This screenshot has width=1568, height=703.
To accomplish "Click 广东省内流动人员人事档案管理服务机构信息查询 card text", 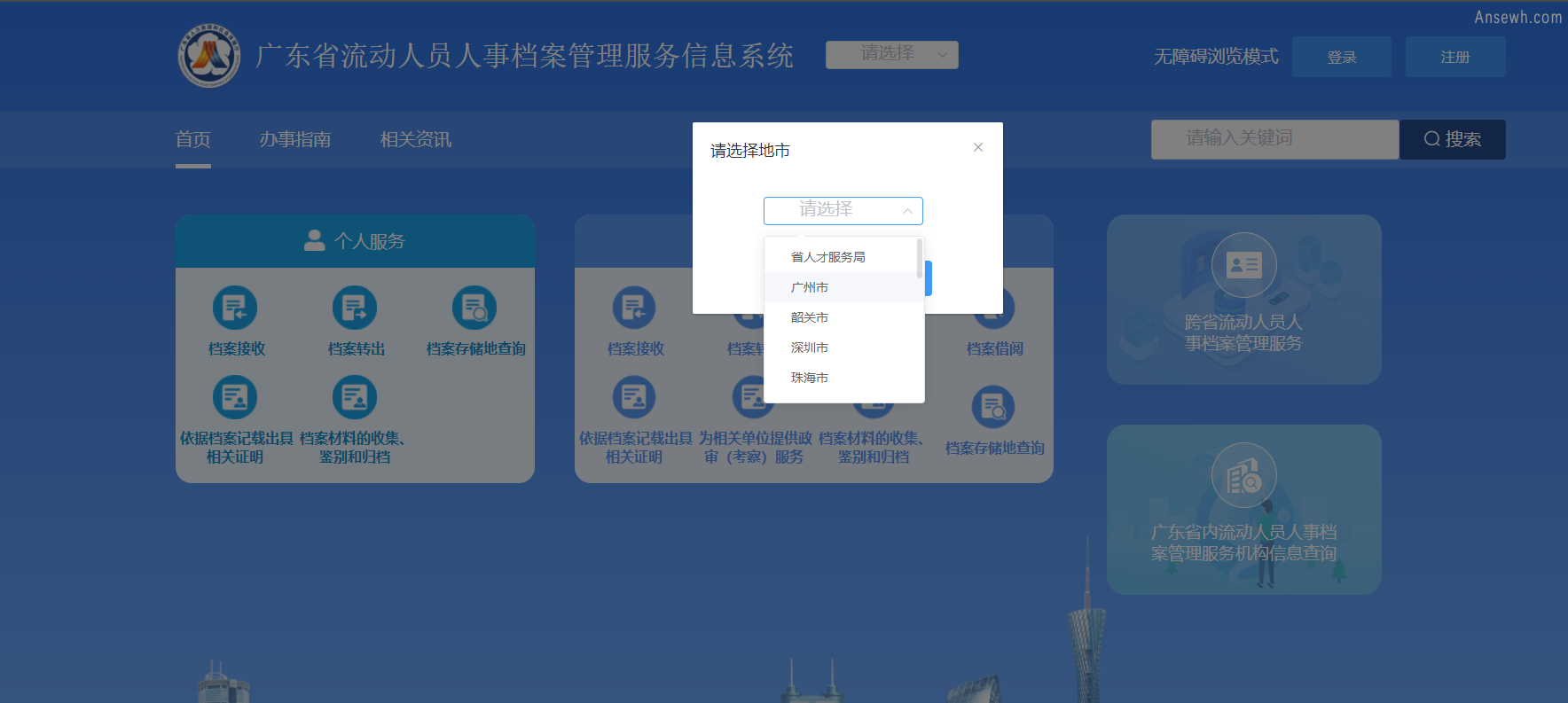I will tap(1243, 543).
